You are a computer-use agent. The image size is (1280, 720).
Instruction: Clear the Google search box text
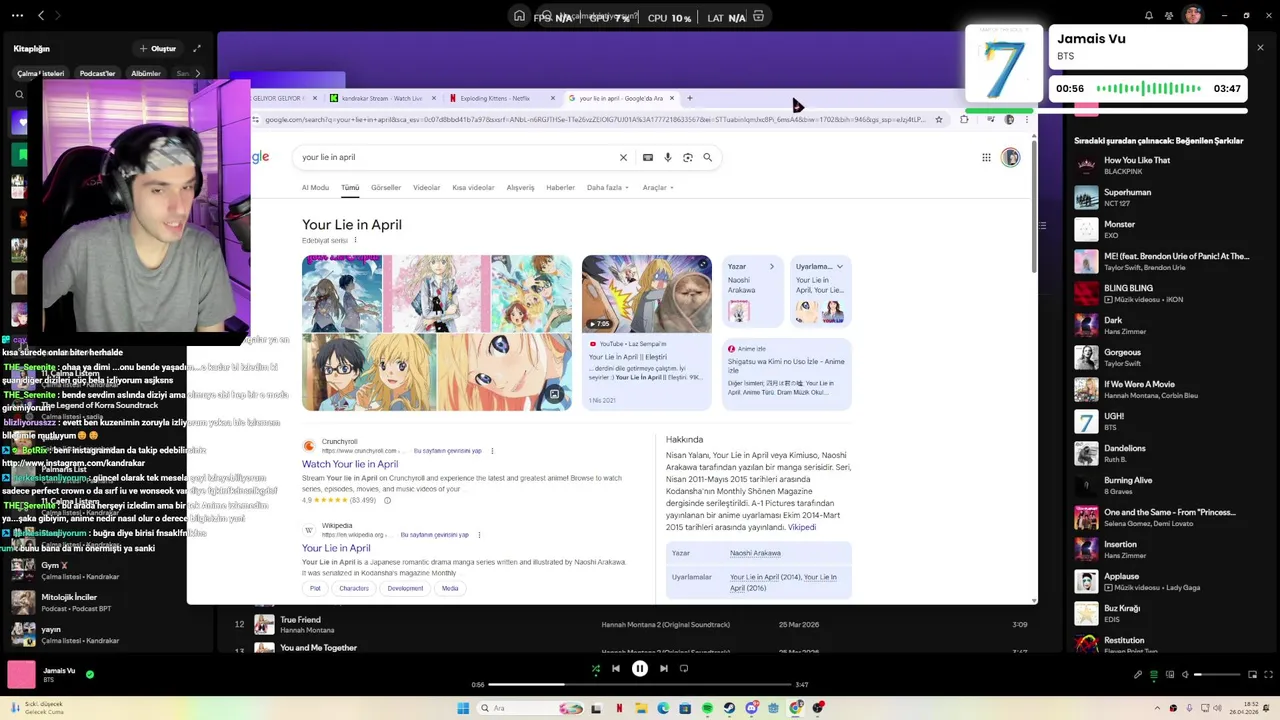click(x=623, y=157)
